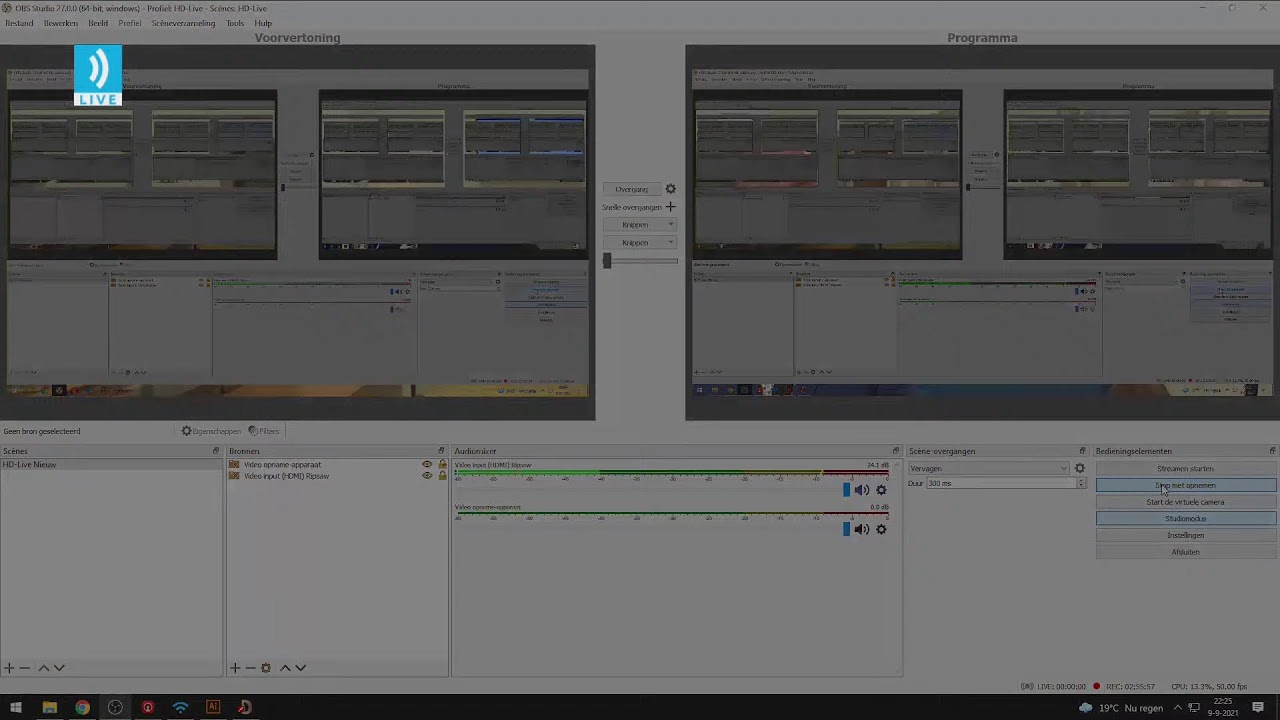The image size is (1280, 720).
Task: Open Instellingen from the controls panel
Action: 1185,535
